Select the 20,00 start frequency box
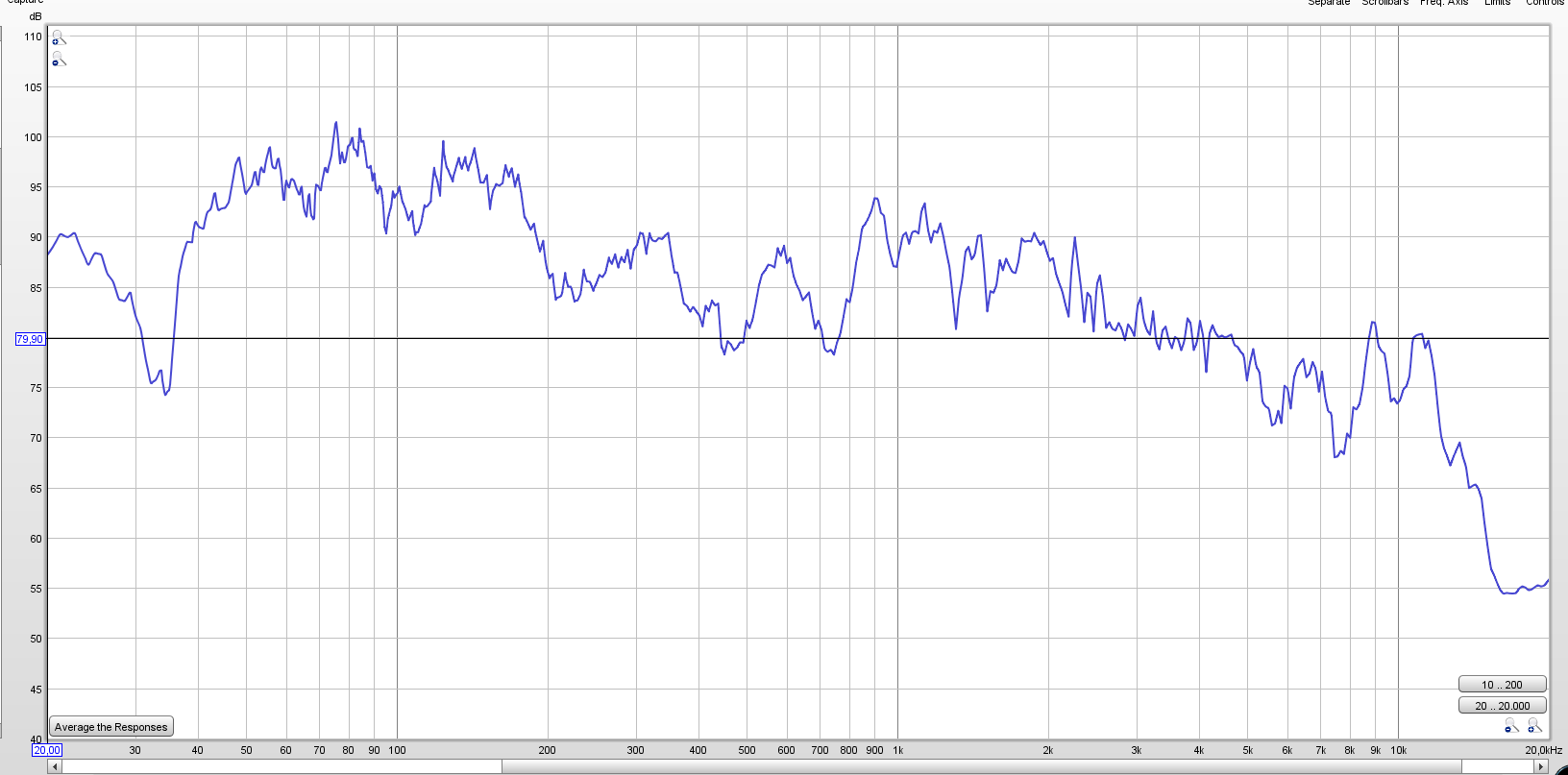1568x775 pixels. click(x=47, y=750)
